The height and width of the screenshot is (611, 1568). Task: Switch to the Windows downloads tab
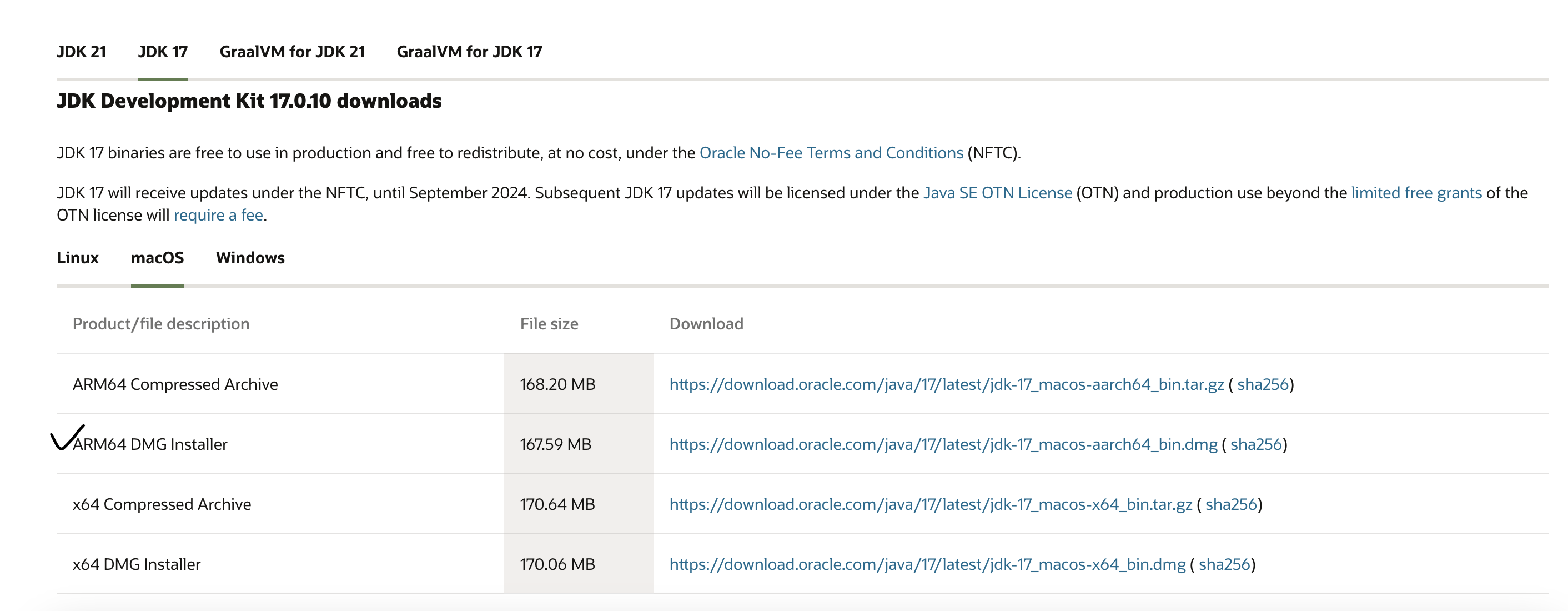pyautogui.click(x=250, y=258)
